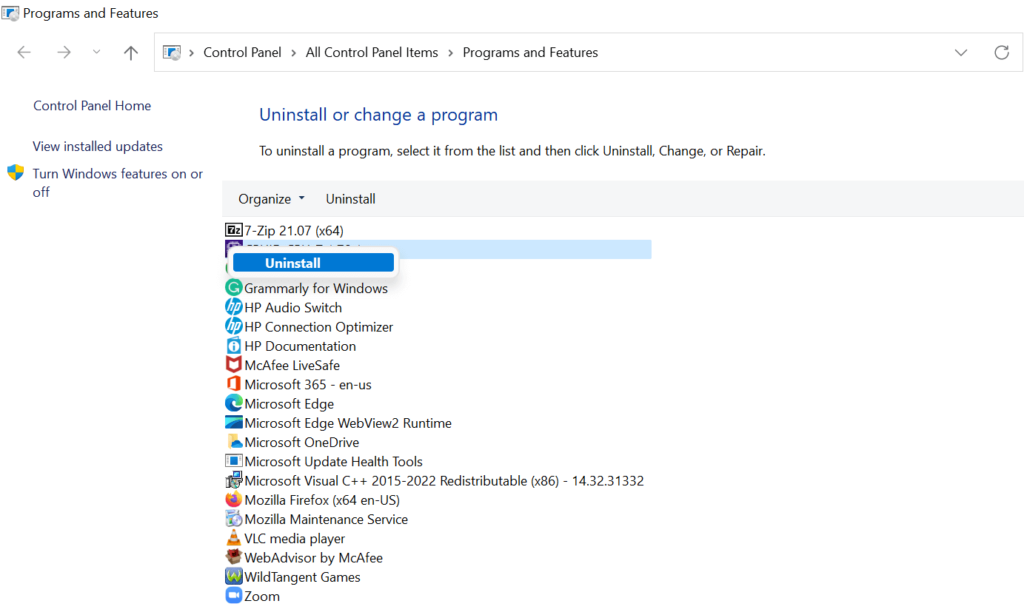
Task: Click the WildTangent Games icon
Action: click(233, 576)
